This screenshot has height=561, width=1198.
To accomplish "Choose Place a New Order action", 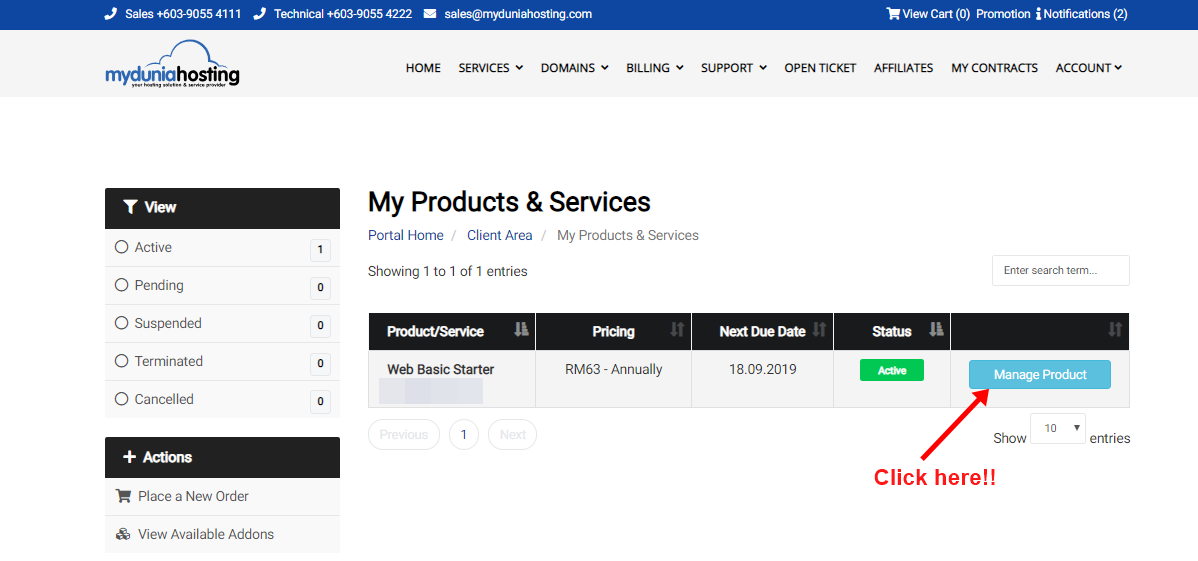I will pos(193,496).
